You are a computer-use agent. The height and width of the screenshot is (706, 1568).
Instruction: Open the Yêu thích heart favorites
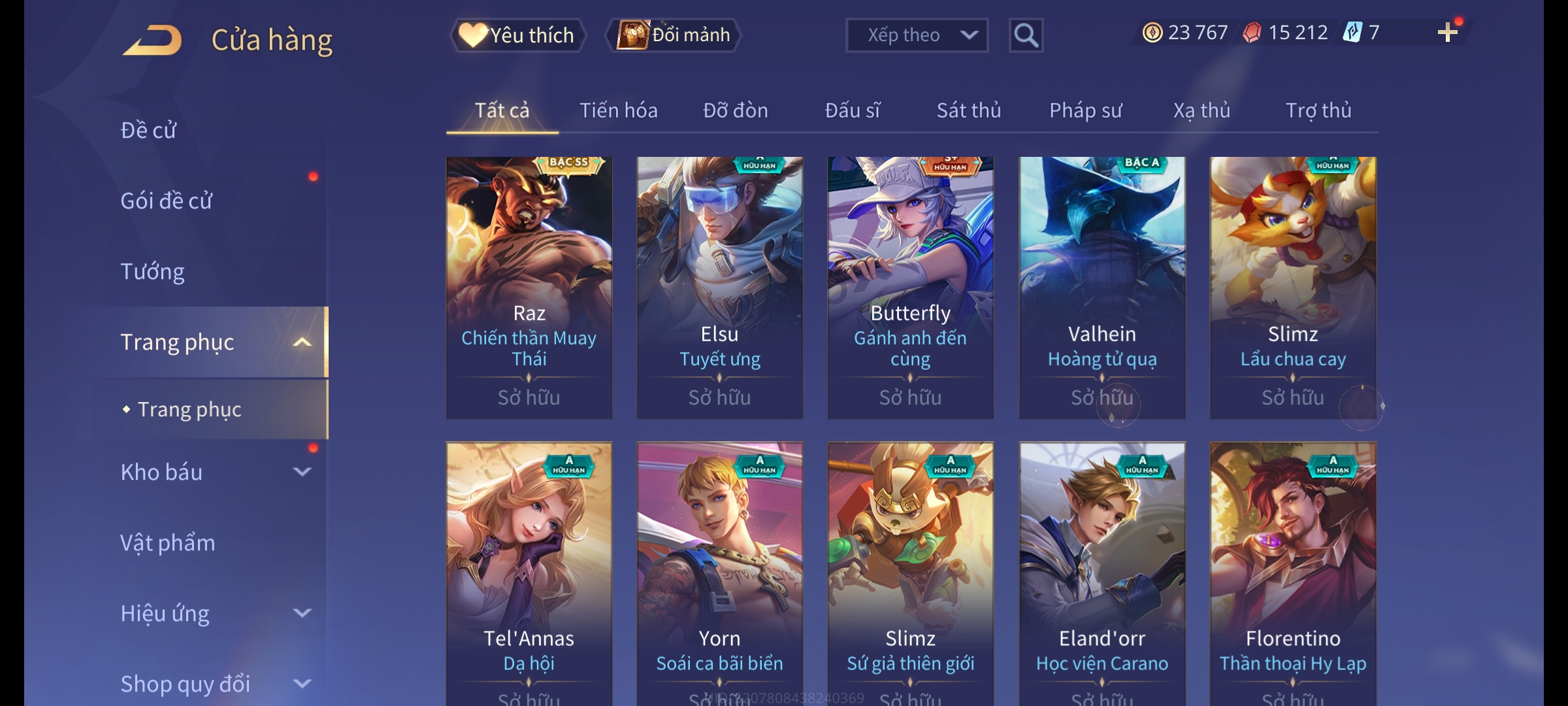coord(517,35)
